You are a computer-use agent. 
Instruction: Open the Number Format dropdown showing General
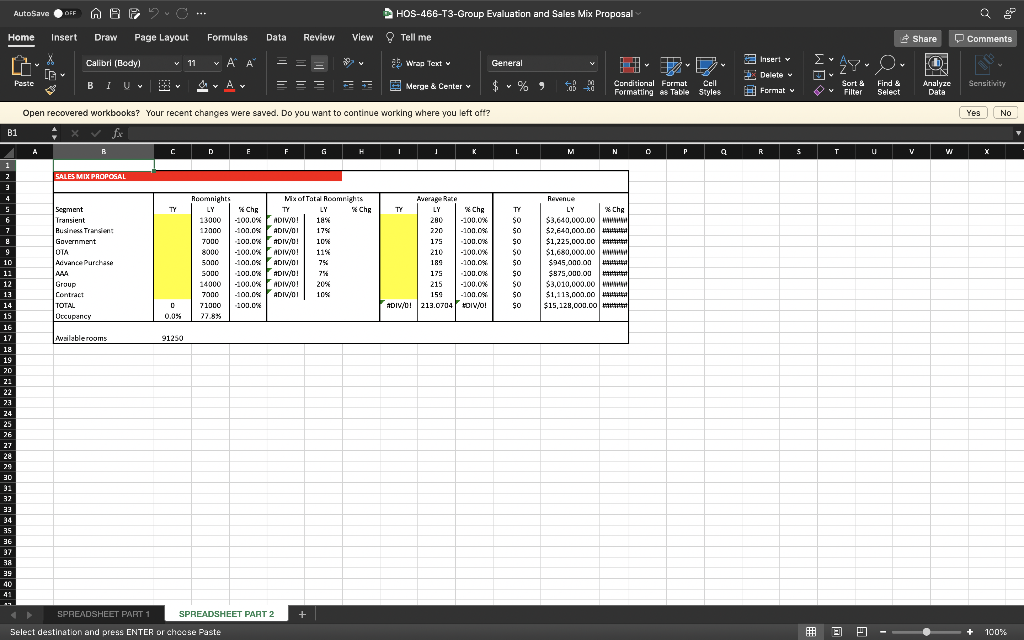(x=541, y=62)
